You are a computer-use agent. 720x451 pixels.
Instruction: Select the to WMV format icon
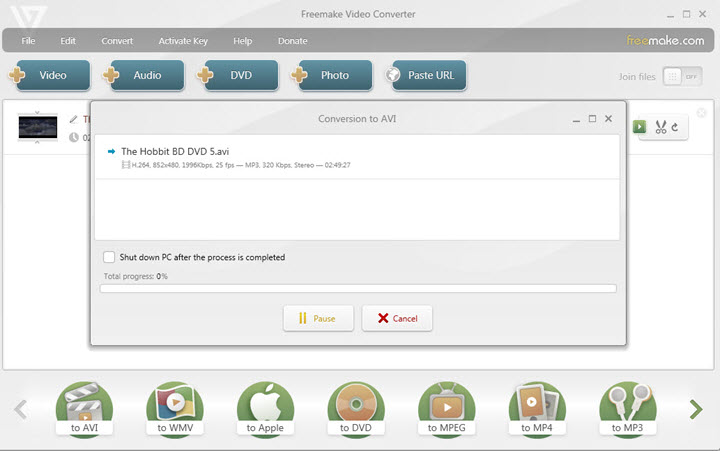175,409
